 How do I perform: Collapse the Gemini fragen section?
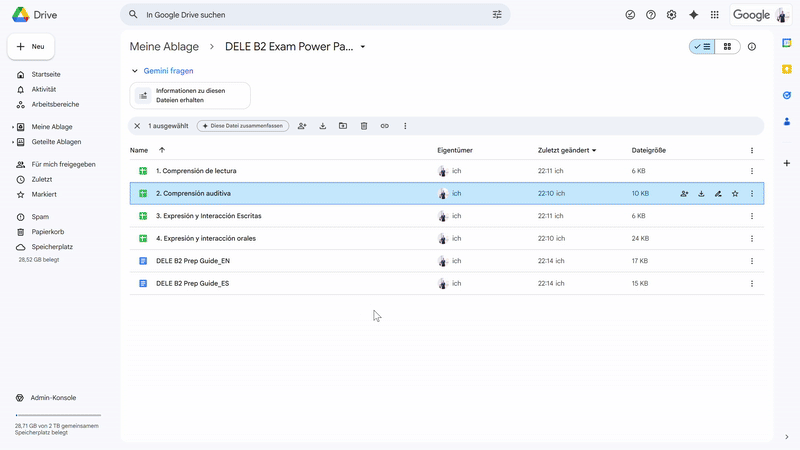135,71
